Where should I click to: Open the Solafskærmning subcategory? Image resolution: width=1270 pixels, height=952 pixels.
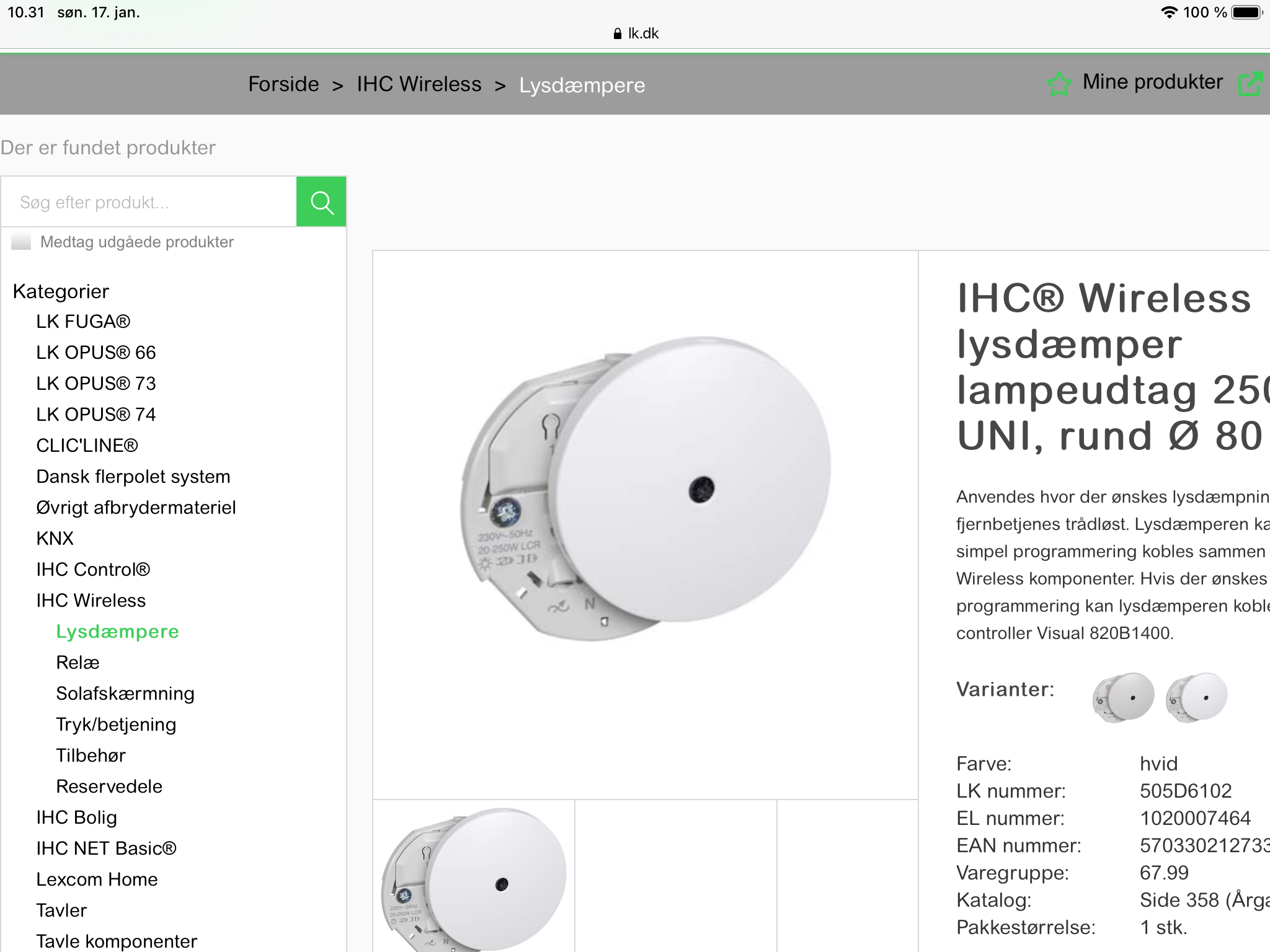click(x=125, y=694)
